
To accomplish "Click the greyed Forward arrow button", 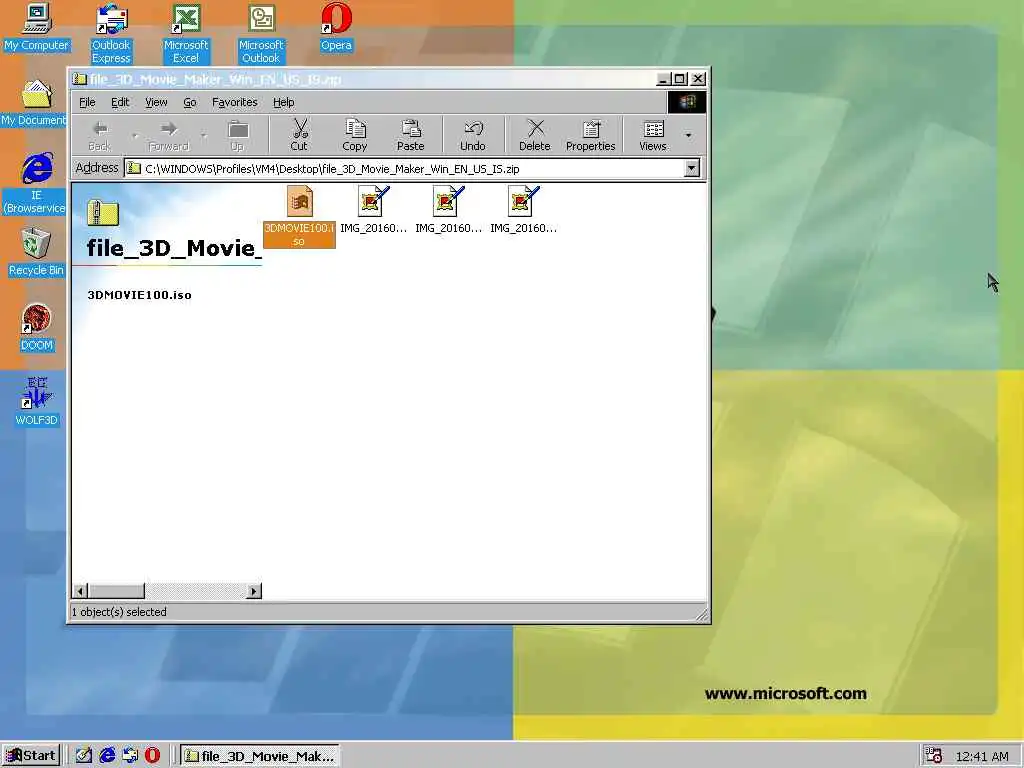I will point(168,135).
